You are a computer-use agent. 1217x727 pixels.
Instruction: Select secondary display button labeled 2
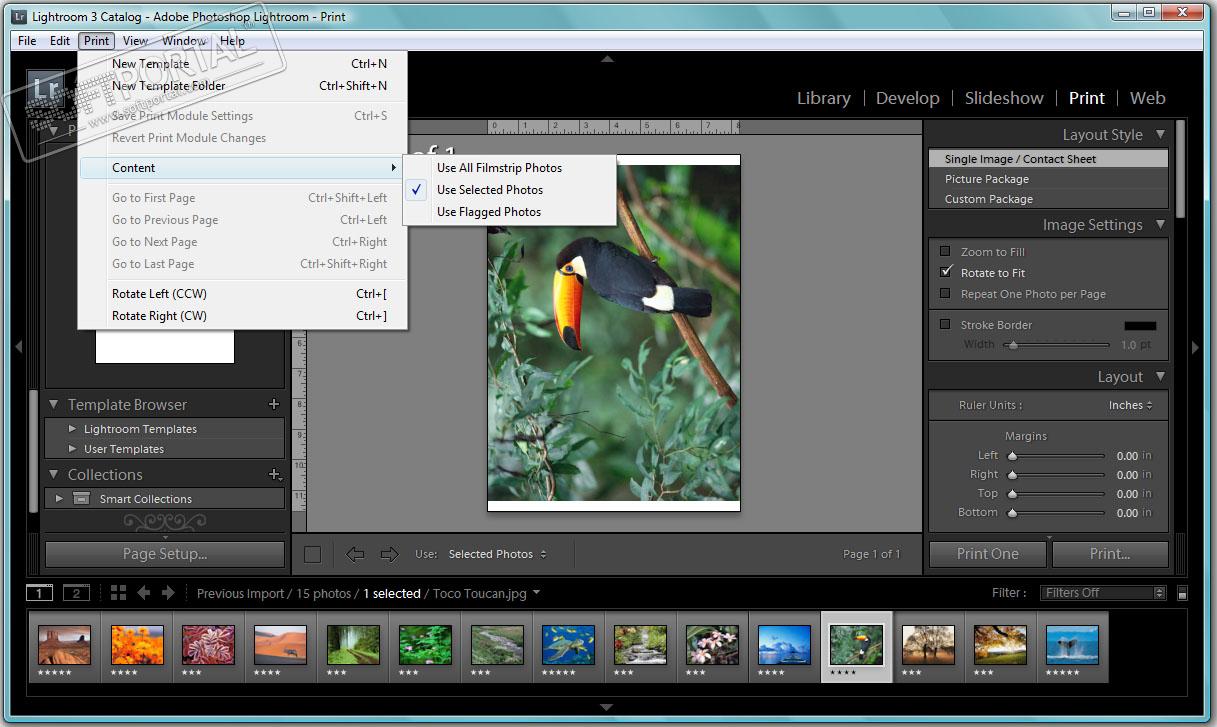coord(76,593)
